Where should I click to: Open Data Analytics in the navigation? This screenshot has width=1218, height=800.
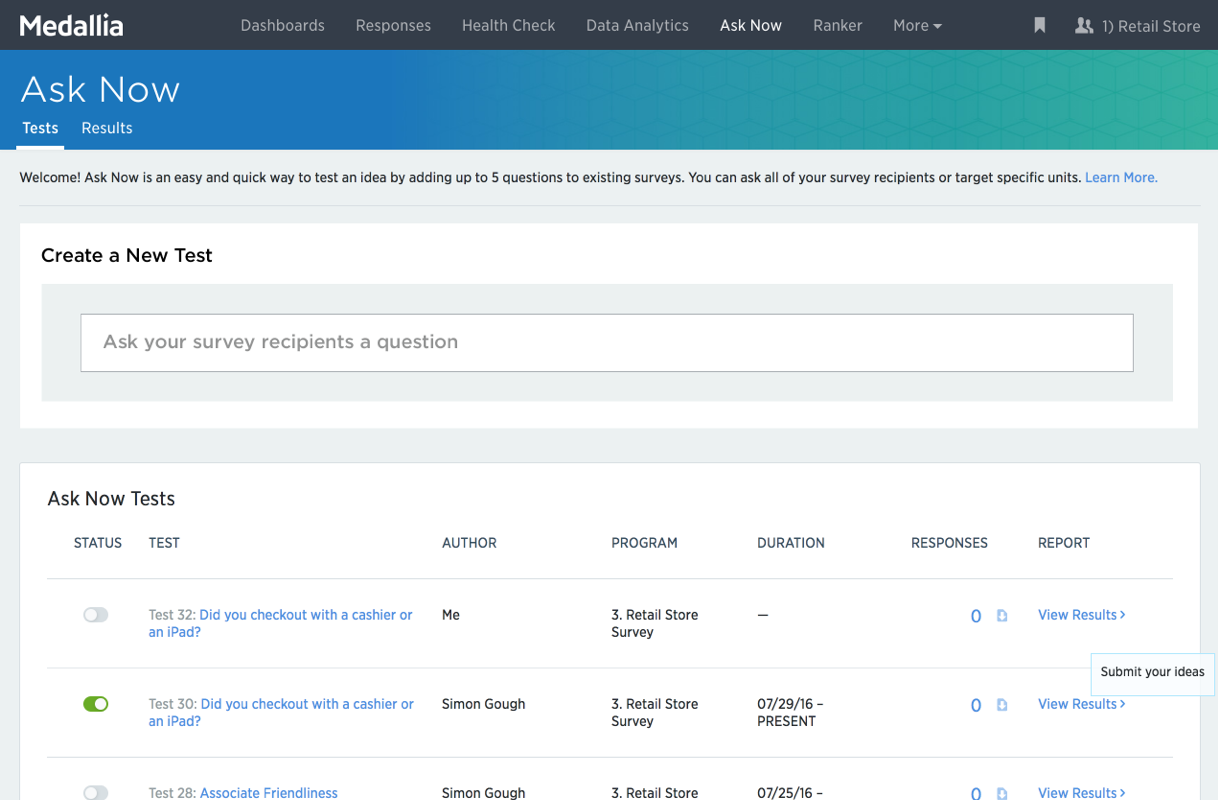tap(637, 26)
